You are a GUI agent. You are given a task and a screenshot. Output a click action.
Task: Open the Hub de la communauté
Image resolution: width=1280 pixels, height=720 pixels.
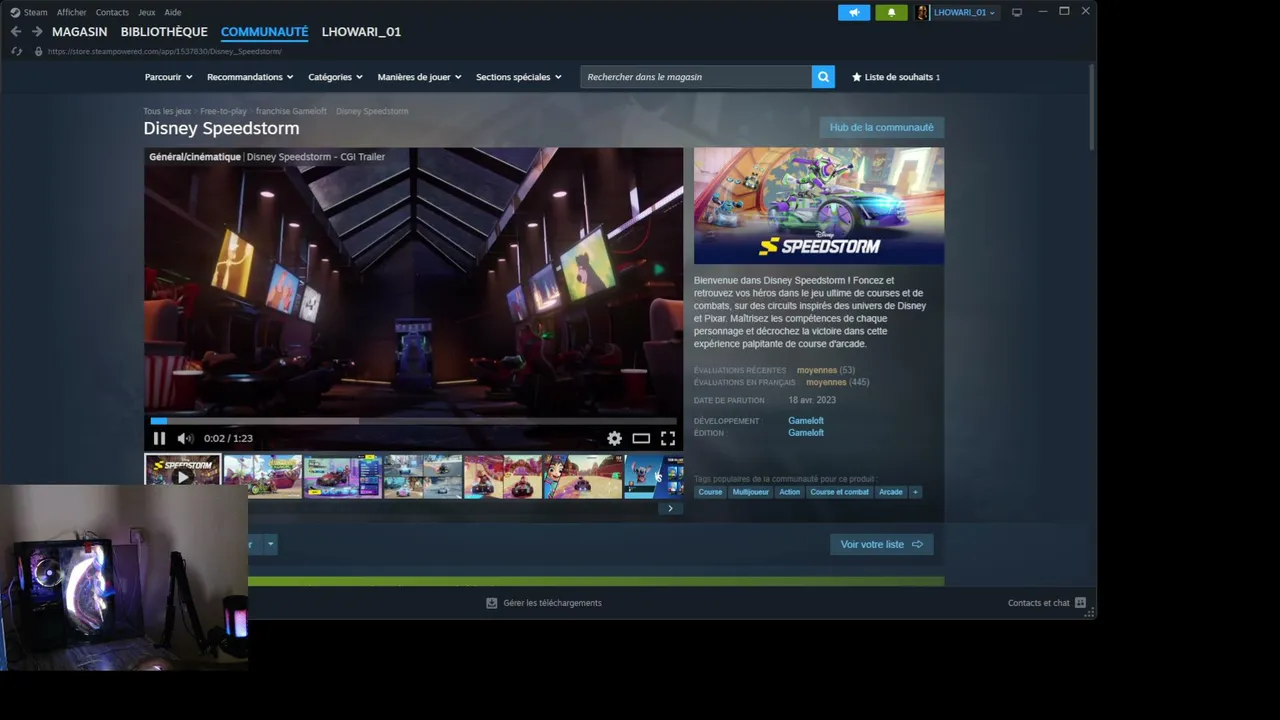881,127
